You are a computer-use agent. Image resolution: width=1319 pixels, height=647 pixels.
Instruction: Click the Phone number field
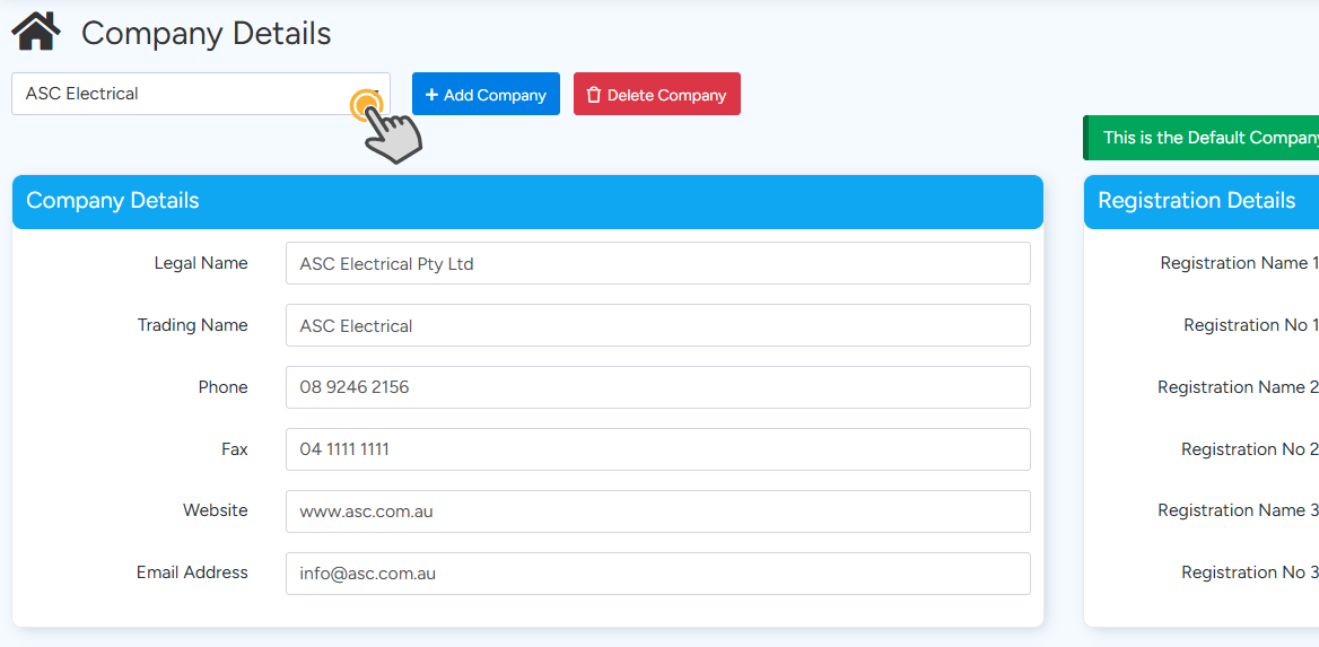pos(657,388)
